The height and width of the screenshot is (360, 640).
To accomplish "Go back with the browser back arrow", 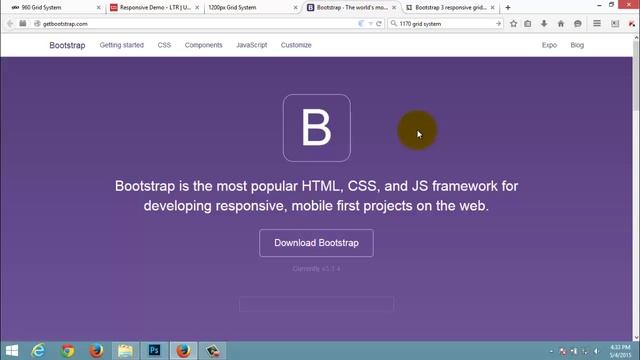I will [x=10, y=24].
